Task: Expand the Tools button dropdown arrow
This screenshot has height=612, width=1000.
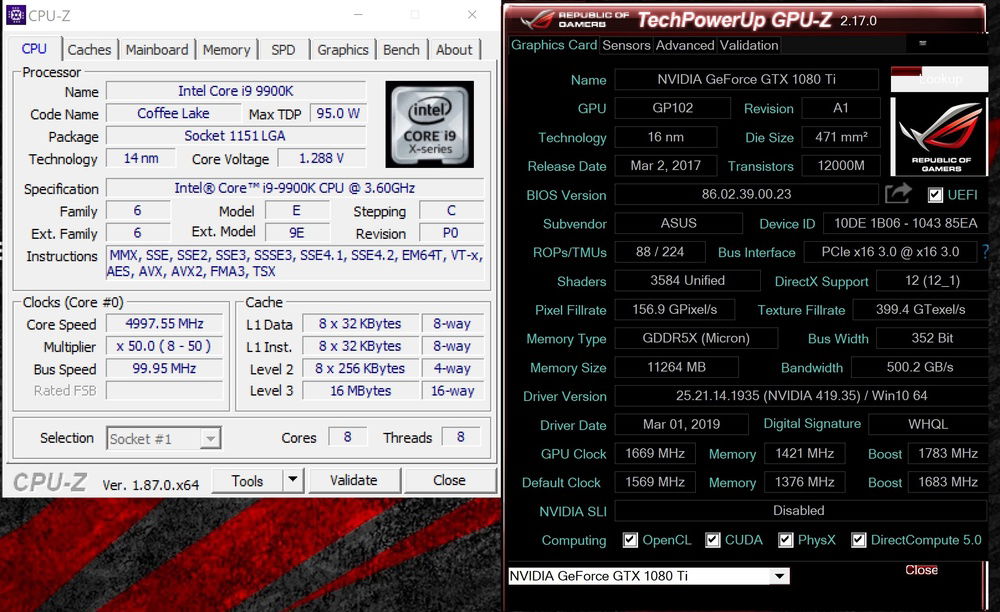Action: (x=292, y=481)
